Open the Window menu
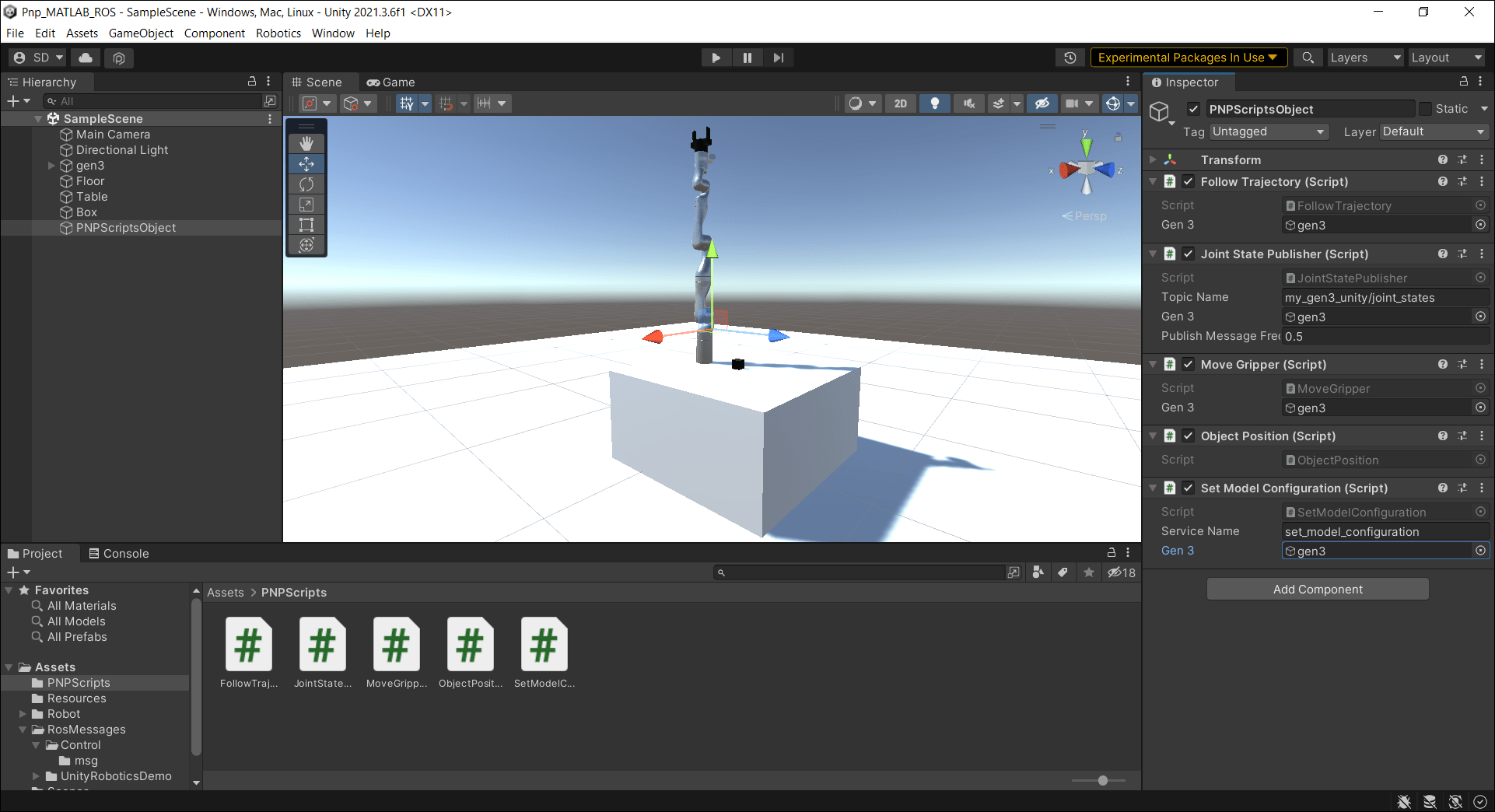This screenshot has height=812, width=1495. tap(333, 33)
